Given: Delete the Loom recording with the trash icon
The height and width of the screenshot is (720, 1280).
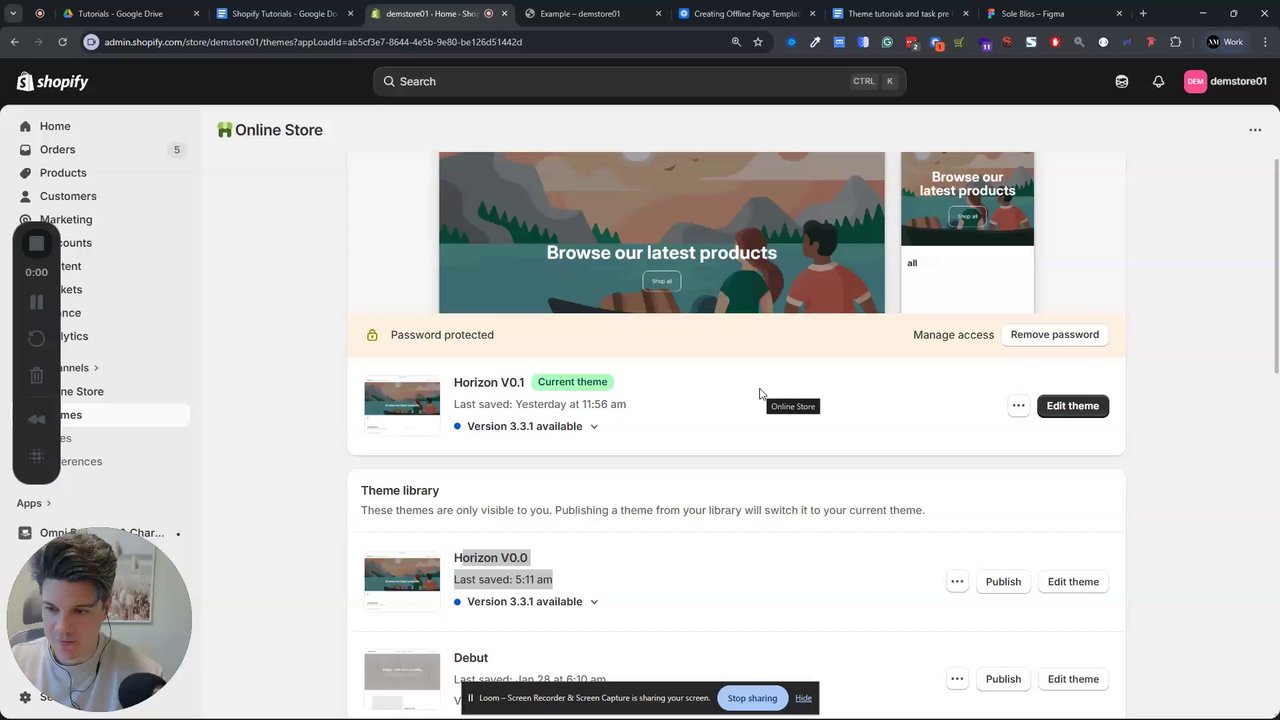Looking at the screenshot, I should click(36, 376).
